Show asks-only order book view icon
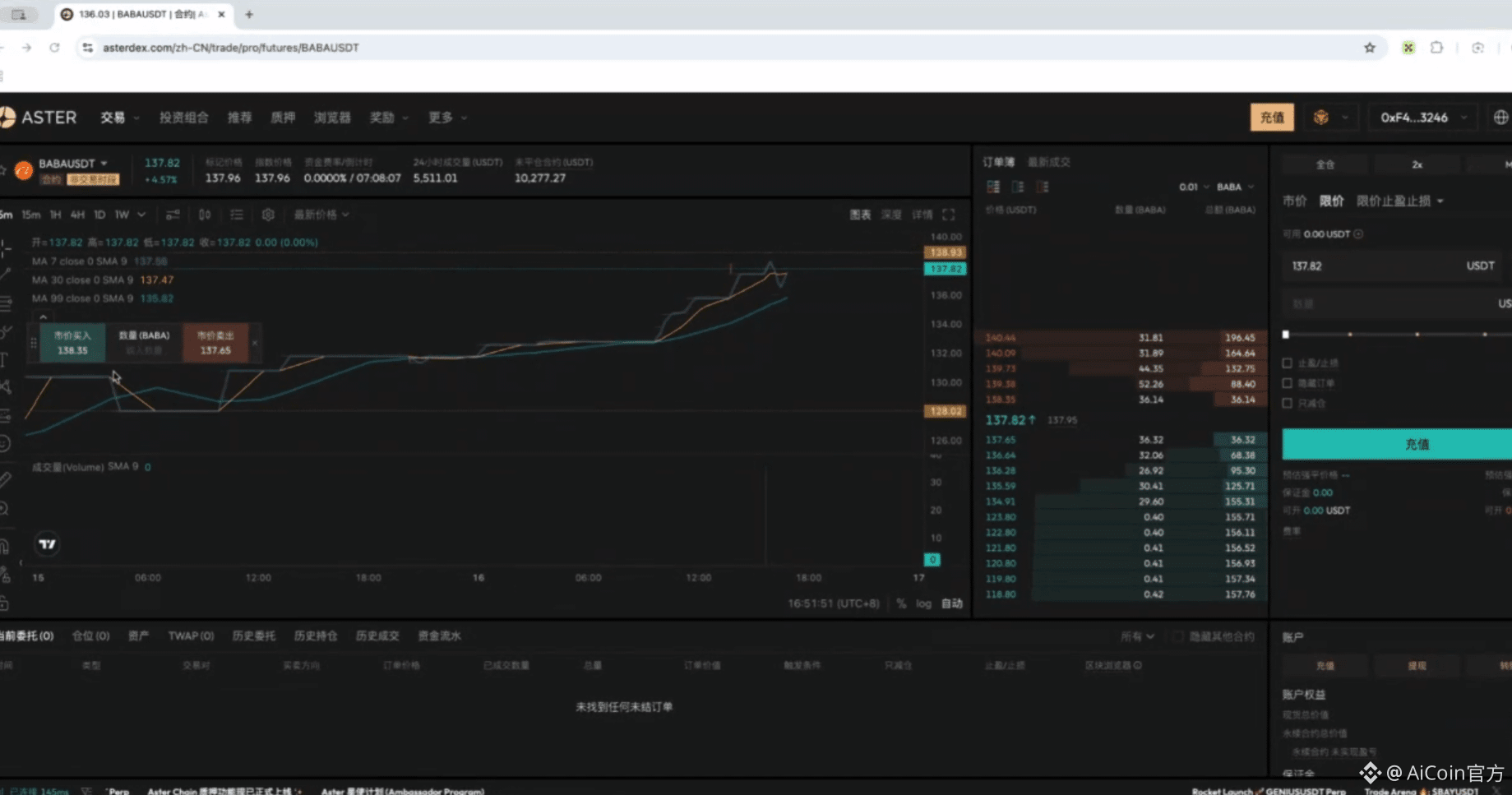Screen dimensions: 1512x795 tap(1043, 187)
